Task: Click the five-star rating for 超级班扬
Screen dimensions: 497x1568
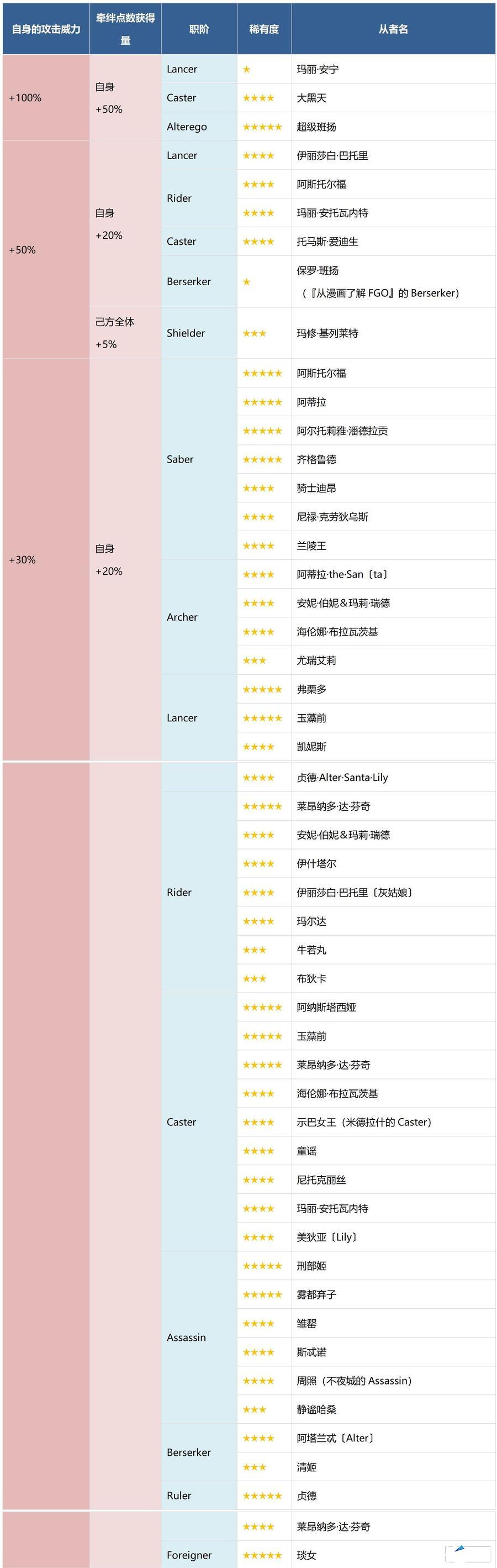Action: (262, 127)
